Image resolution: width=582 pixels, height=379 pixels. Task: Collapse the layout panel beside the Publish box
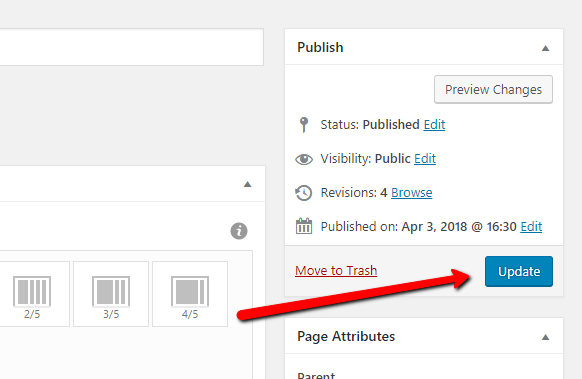coord(248,184)
